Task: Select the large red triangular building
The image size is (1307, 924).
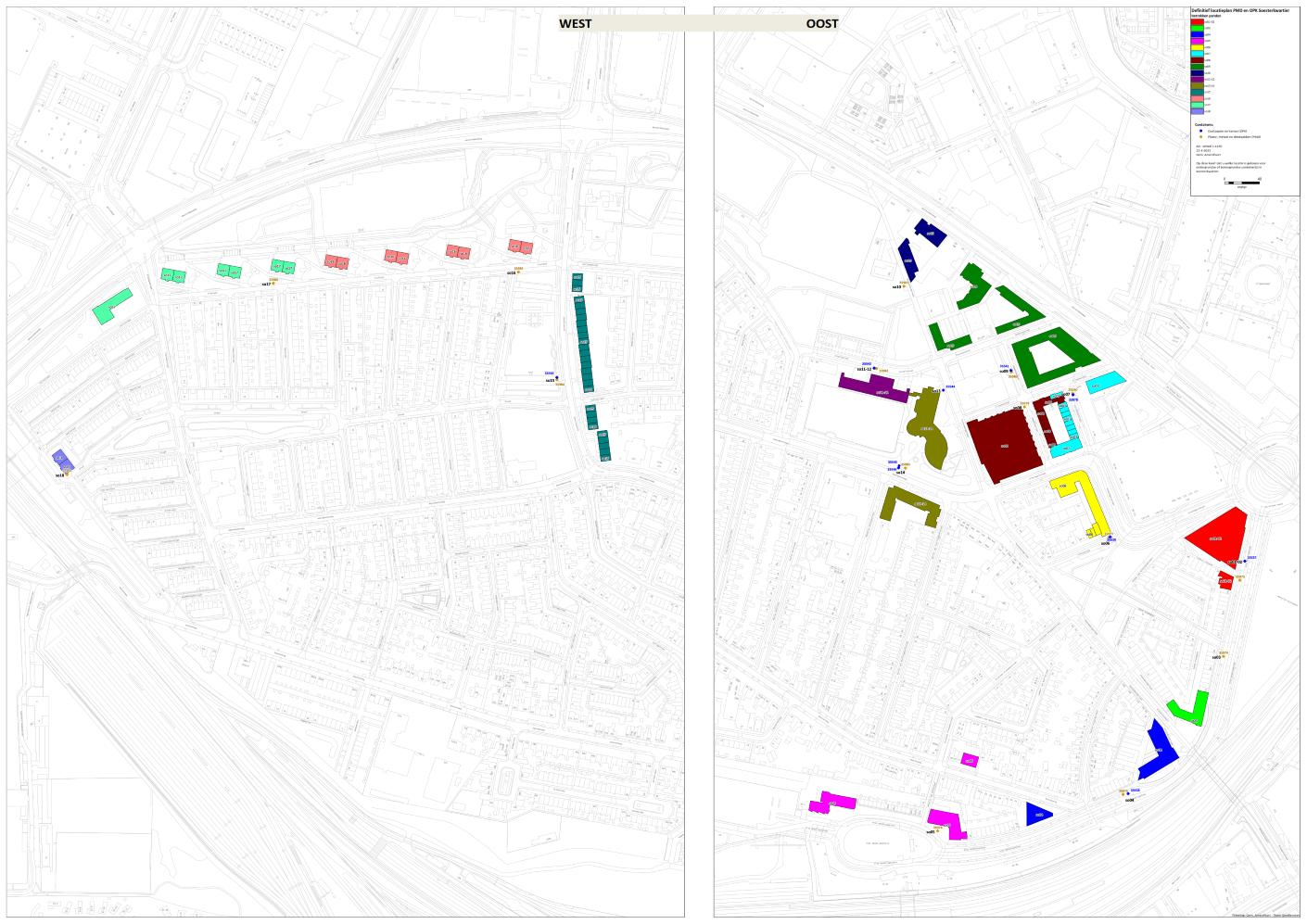Action: [1218, 536]
